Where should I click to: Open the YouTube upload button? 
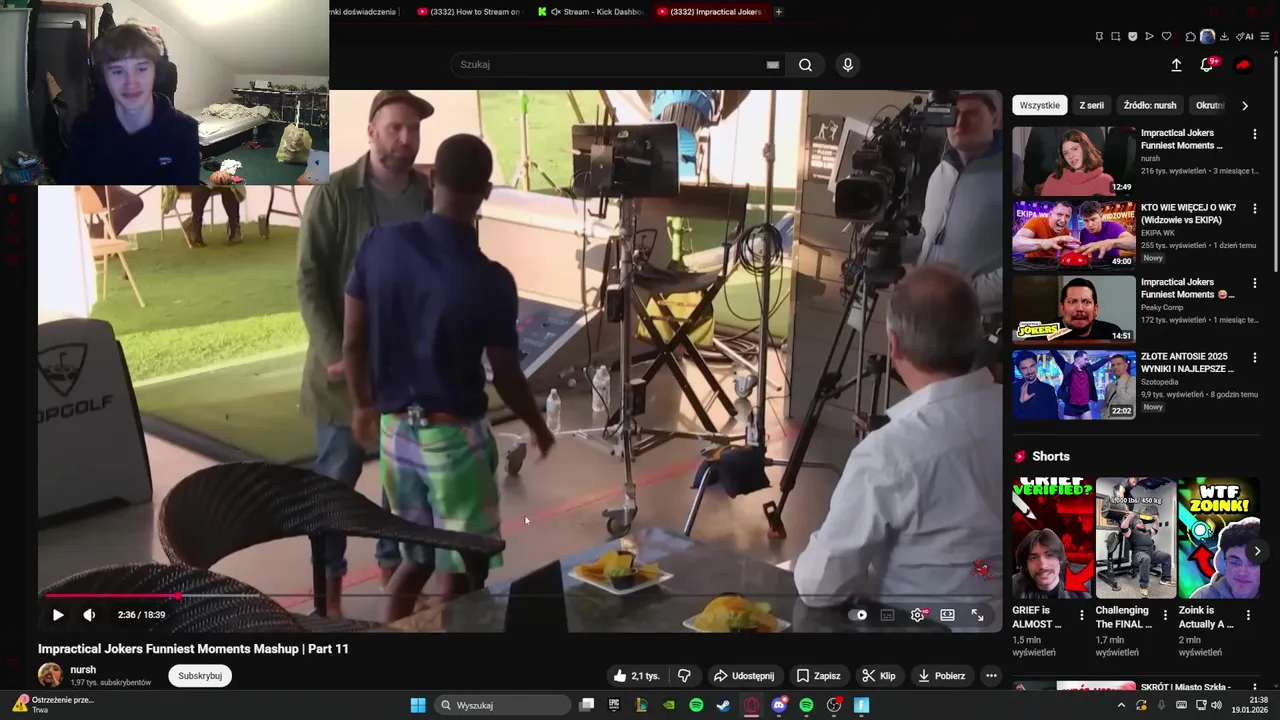click(1176, 65)
